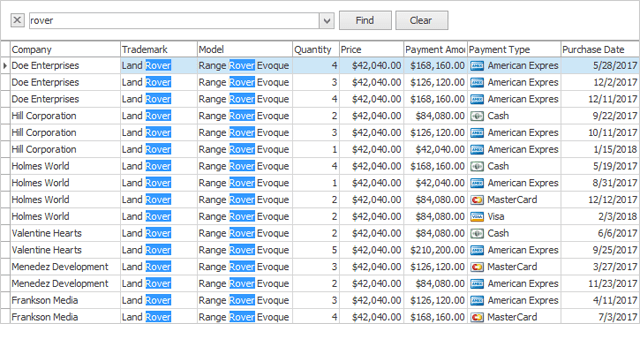Sort by the Payment Type column header
This screenshot has height=360, width=640.
(x=514, y=49)
